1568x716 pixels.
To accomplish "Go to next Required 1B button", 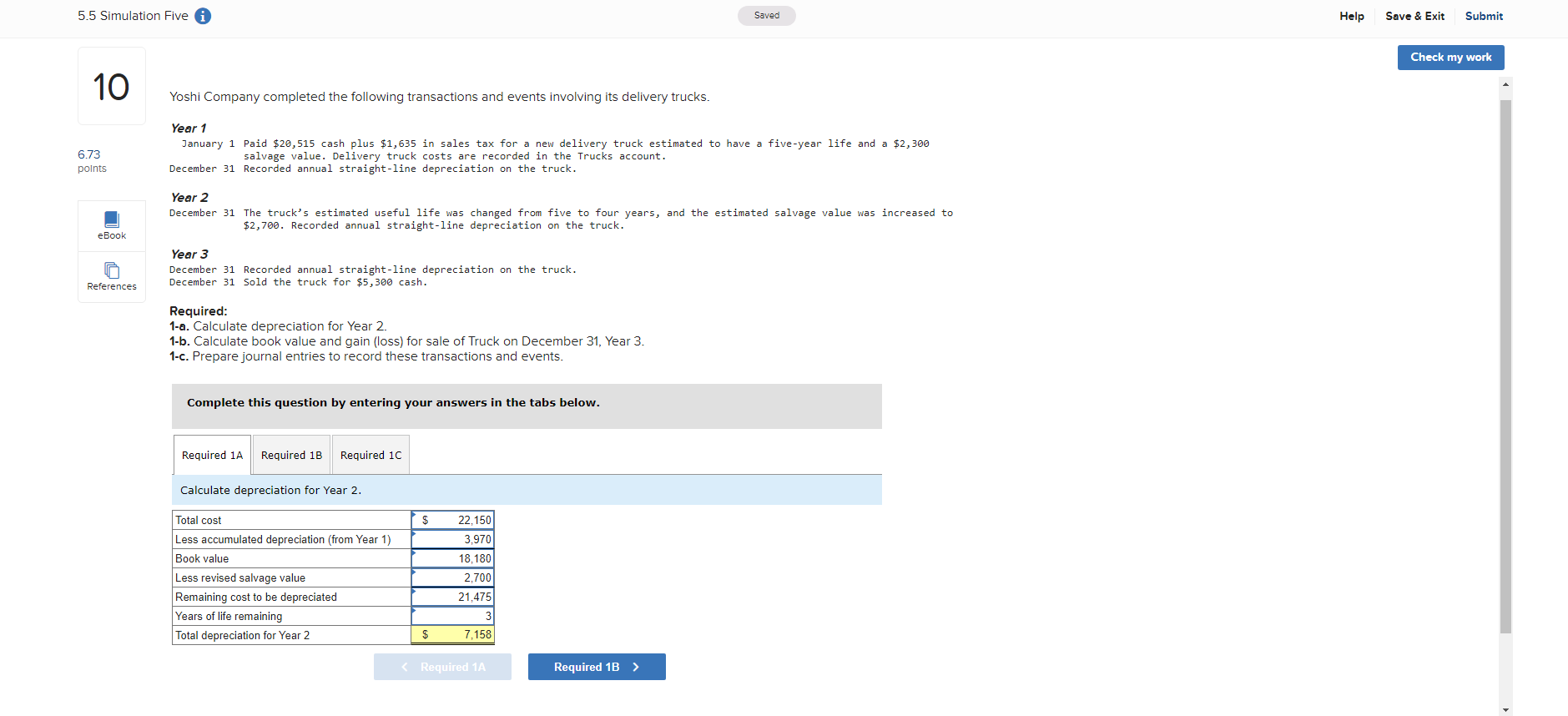I will pyautogui.click(x=597, y=667).
